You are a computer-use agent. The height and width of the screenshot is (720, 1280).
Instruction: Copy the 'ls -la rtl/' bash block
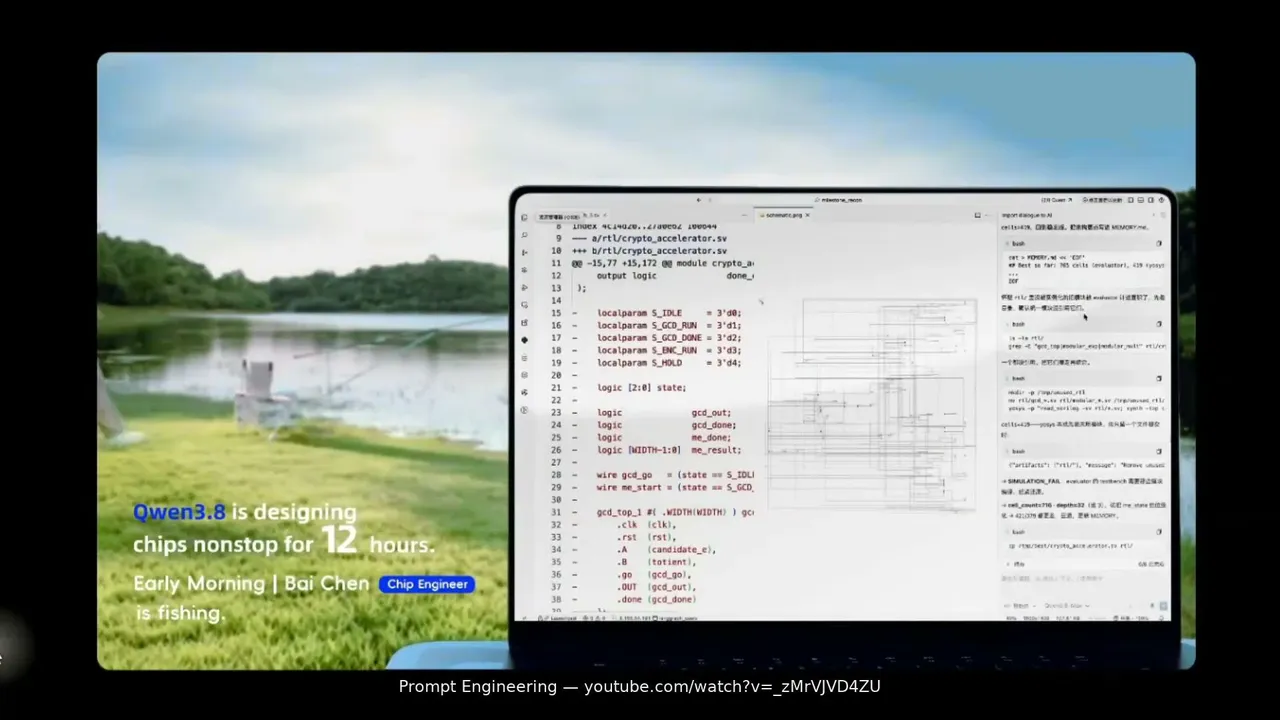[1159, 324]
